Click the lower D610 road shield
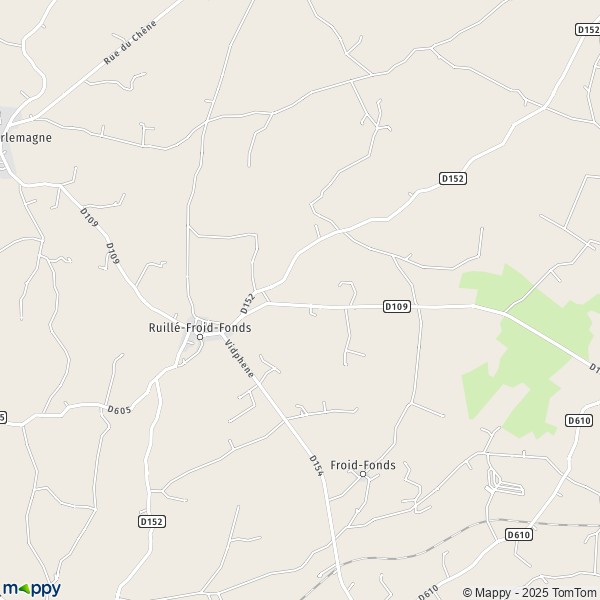Viewport: 600px width, 600px height. 519,535
